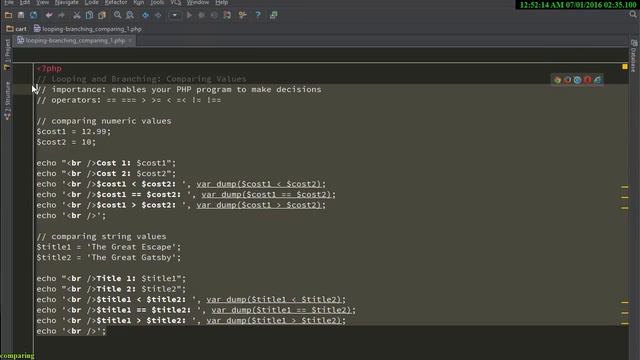Close the looping-branching_comparing_1.php editor tab
This screenshot has width=640, height=360.
click(x=131, y=40)
